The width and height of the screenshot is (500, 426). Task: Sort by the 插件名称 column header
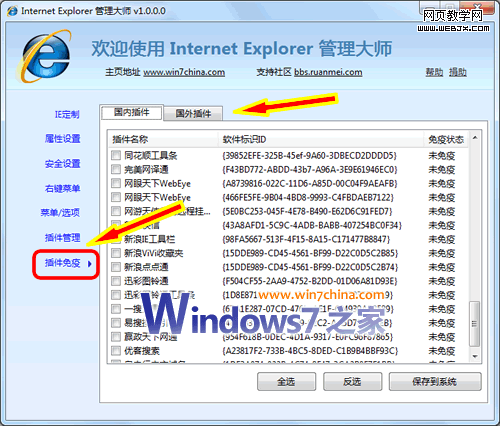coord(163,139)
